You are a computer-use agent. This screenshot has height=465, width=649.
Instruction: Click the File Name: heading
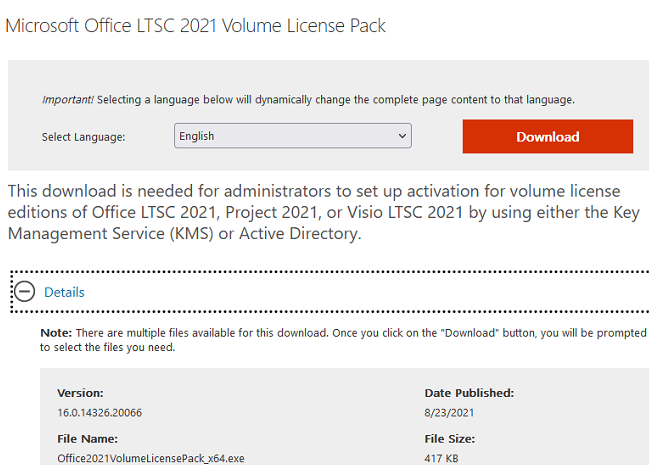[x=87, y=438]
